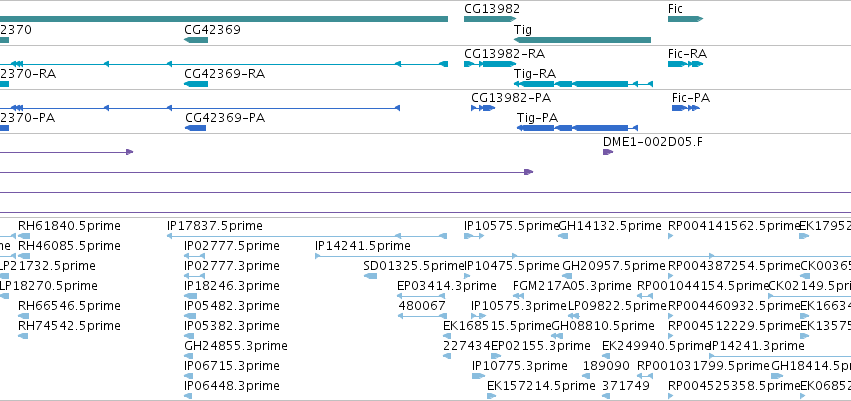Select EST label GH08810.5prime
Screen dimensions: 851x401
click(x=603, y=326)
